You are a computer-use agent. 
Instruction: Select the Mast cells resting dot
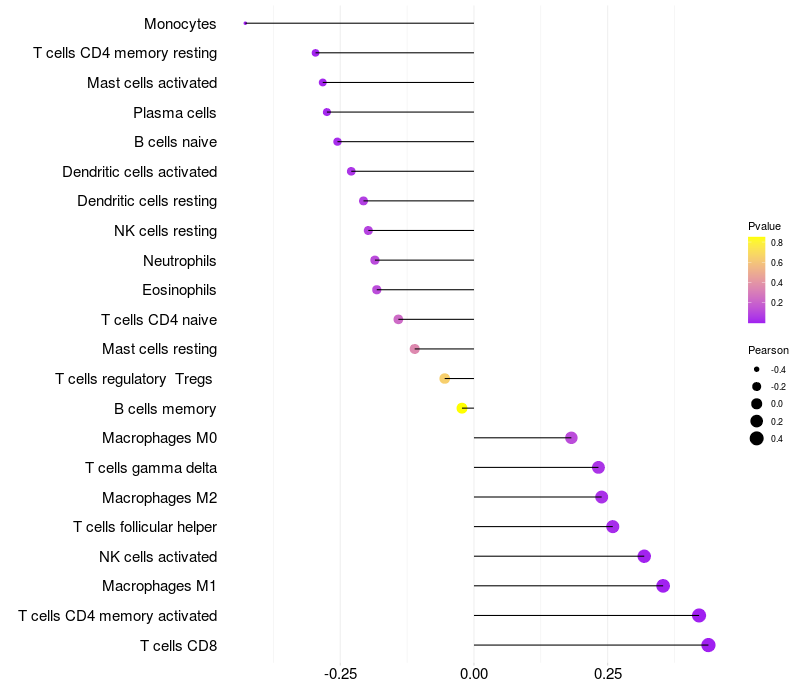(415, 349)
